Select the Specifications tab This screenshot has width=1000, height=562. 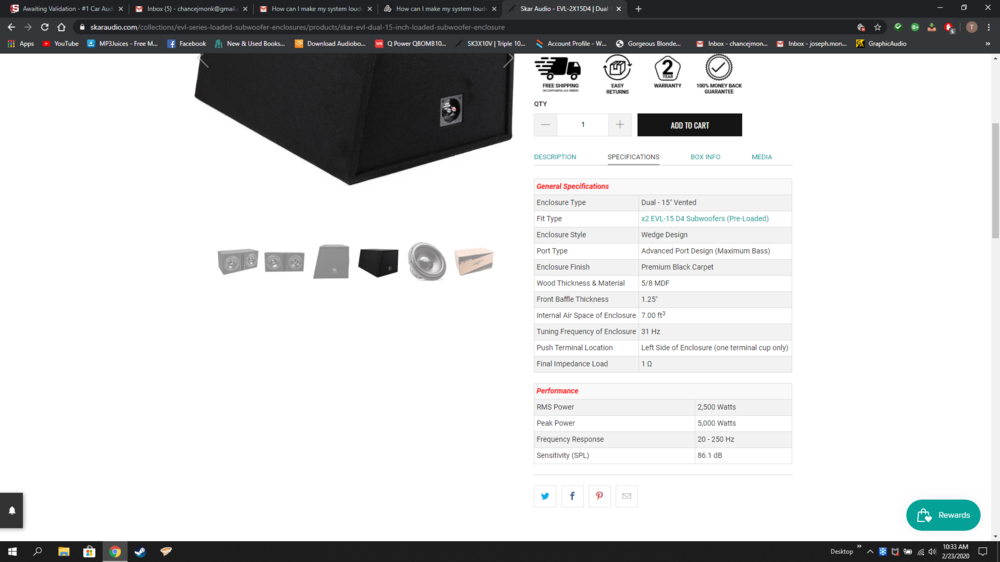633,157
